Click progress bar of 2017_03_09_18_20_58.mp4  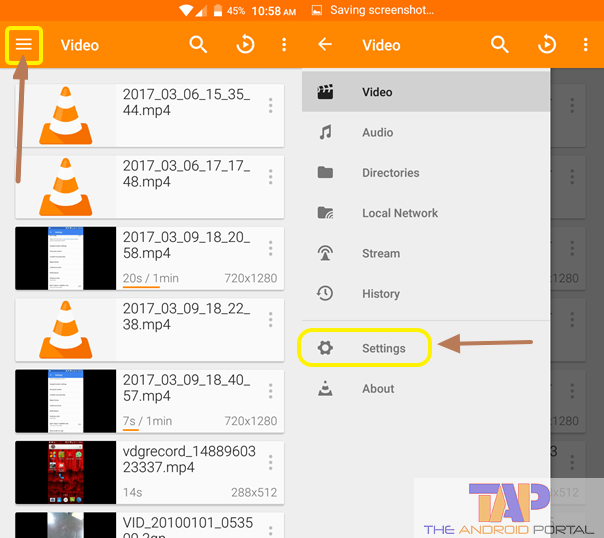pyautogui.click(x=141, y=287)
